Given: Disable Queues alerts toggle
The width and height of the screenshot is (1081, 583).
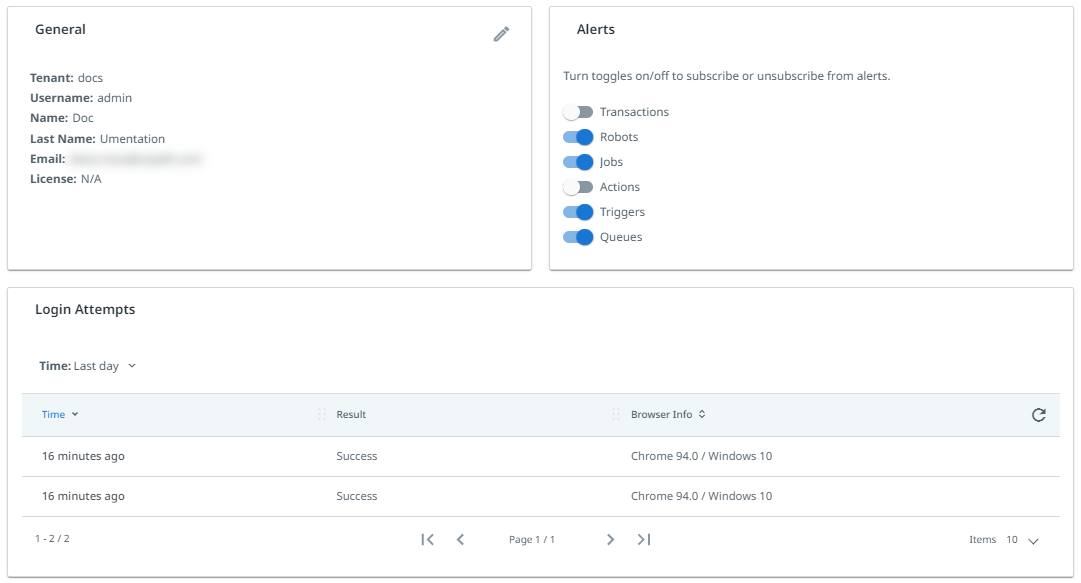Looking at the screenshot, I should [578, 237].
